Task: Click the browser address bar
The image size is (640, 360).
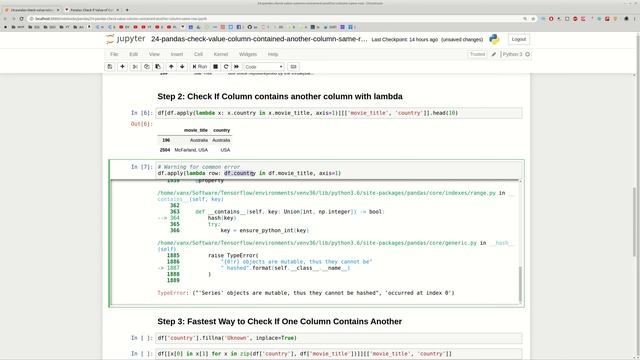Action: (x=273, y=19)
